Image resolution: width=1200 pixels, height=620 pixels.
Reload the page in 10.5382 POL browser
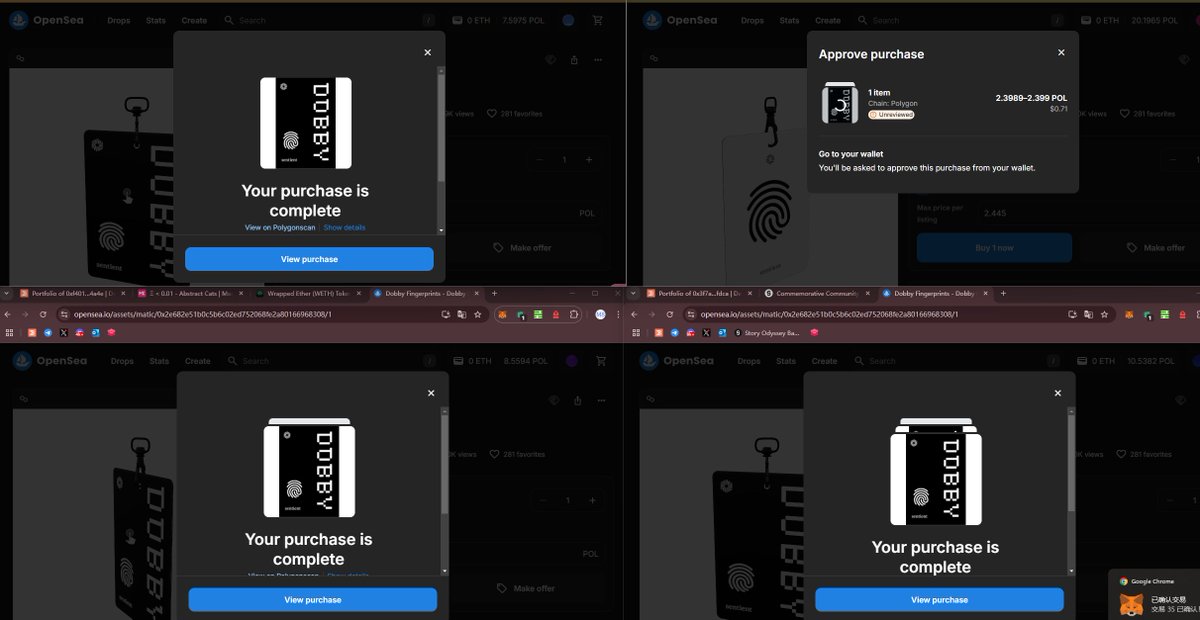[x=669, y=314]
